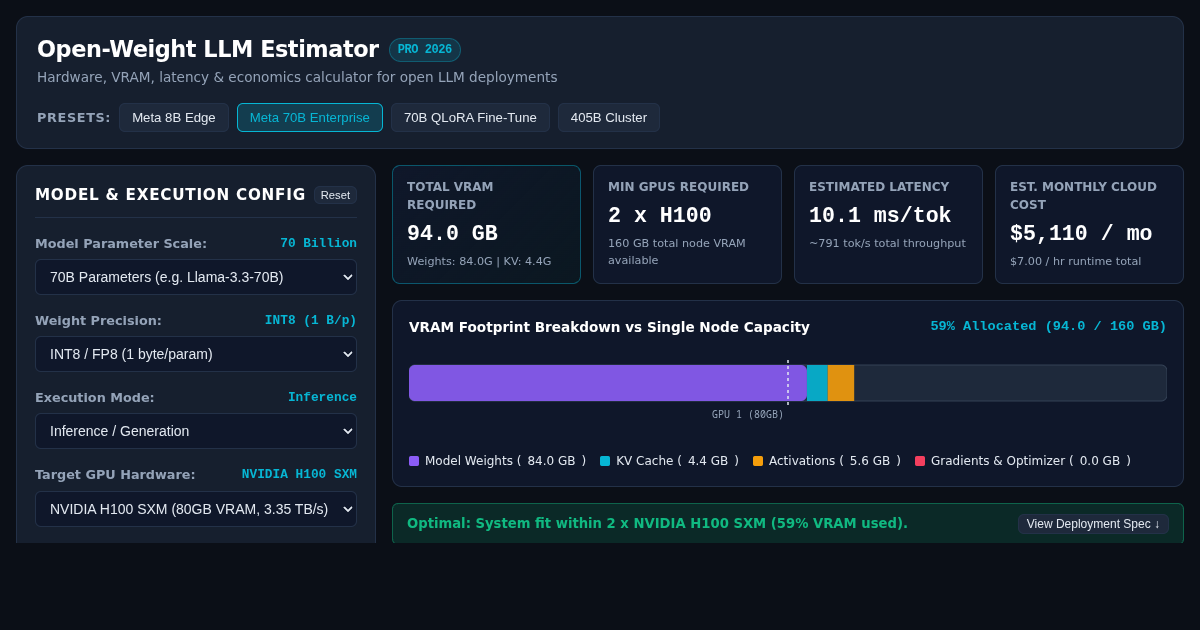The height and width of the screenshot is (630, 1200).
Task: Apply the 70B QLoRA Fine-Tune preset
Action: click(x=470, y=118)
